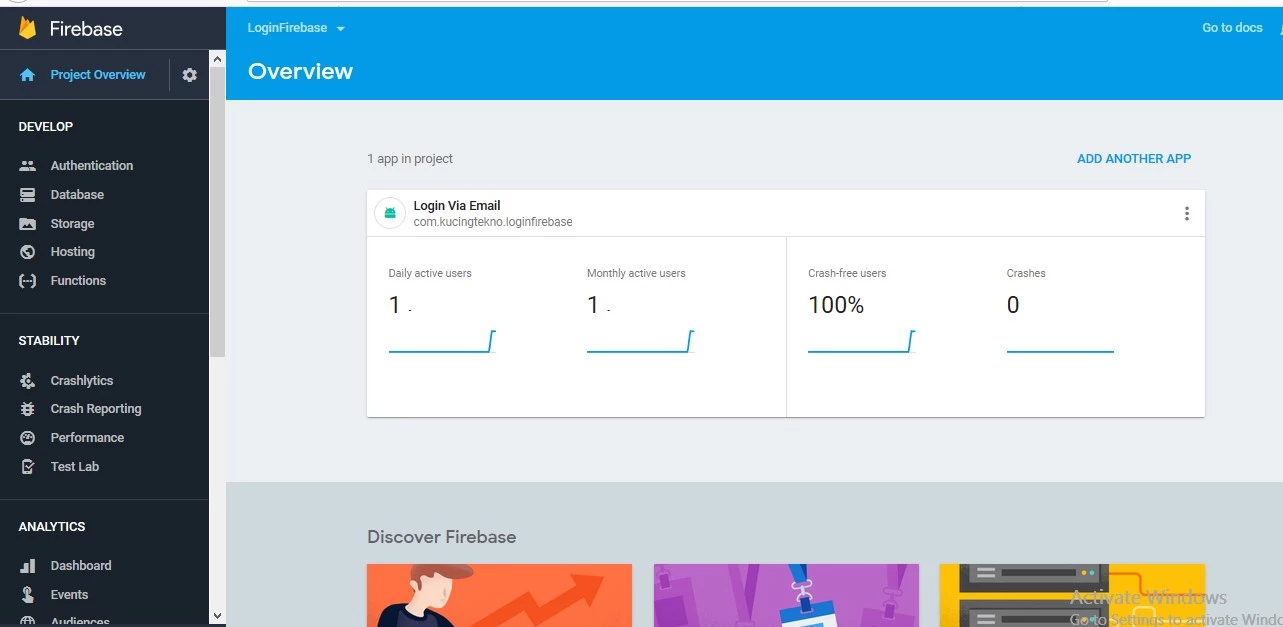The height and width of the screenshot is (627, 1283).
Task: Open the Functions section
Action: pyautogui.click(x=78, y=281)
